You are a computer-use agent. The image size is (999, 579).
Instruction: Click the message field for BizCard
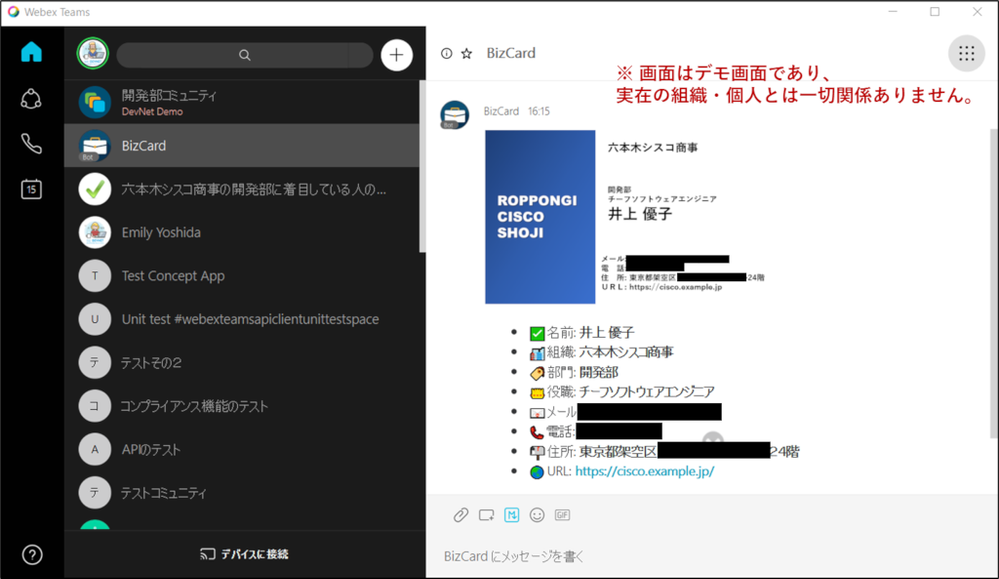point(712,556)
